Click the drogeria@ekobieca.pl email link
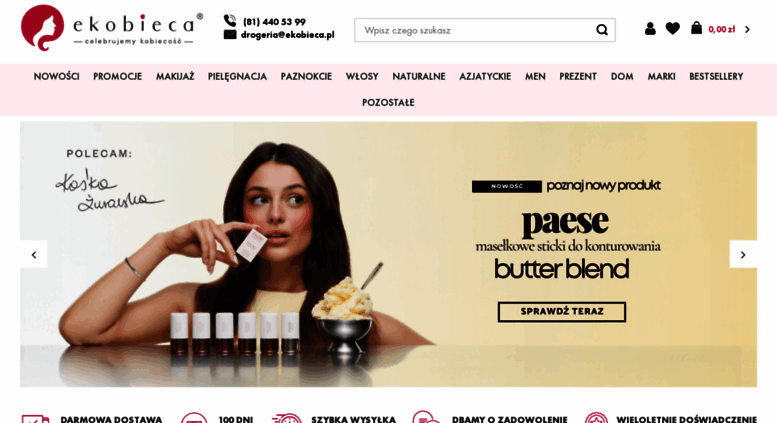Viewport: 777px width, 423px height. 287,35
